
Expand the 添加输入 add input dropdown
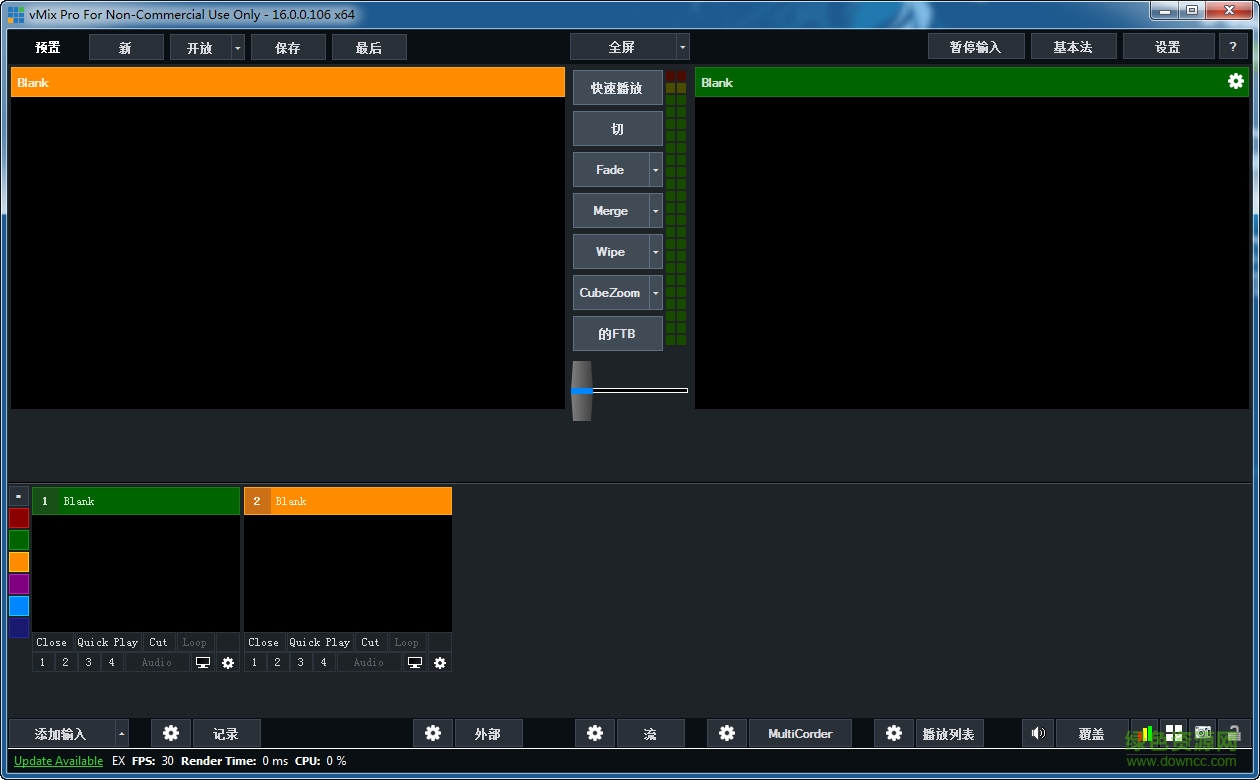click(124, 733)
